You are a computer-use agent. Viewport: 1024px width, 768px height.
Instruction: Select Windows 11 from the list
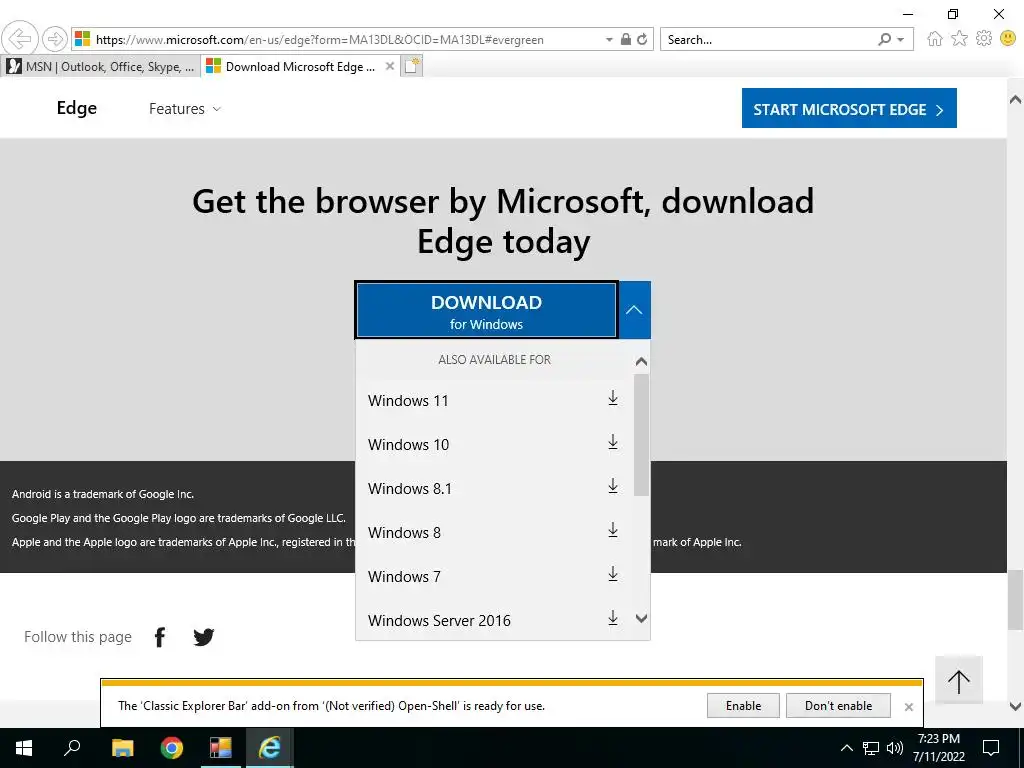pos(408,400)
